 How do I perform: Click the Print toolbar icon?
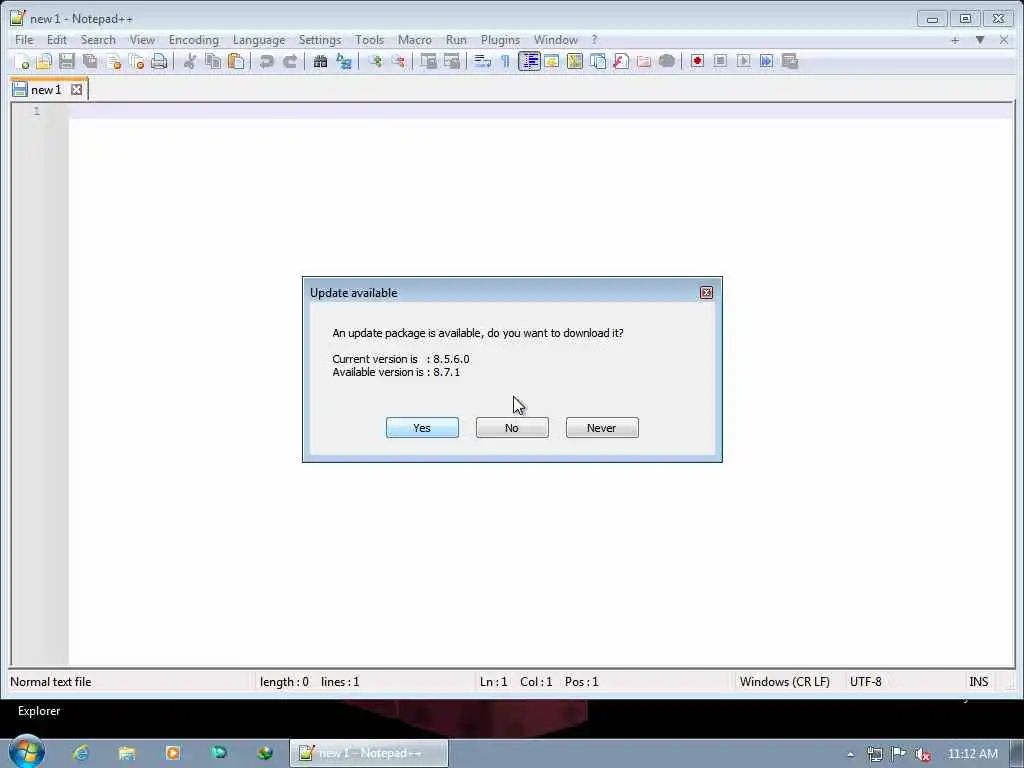pos(159,61)
